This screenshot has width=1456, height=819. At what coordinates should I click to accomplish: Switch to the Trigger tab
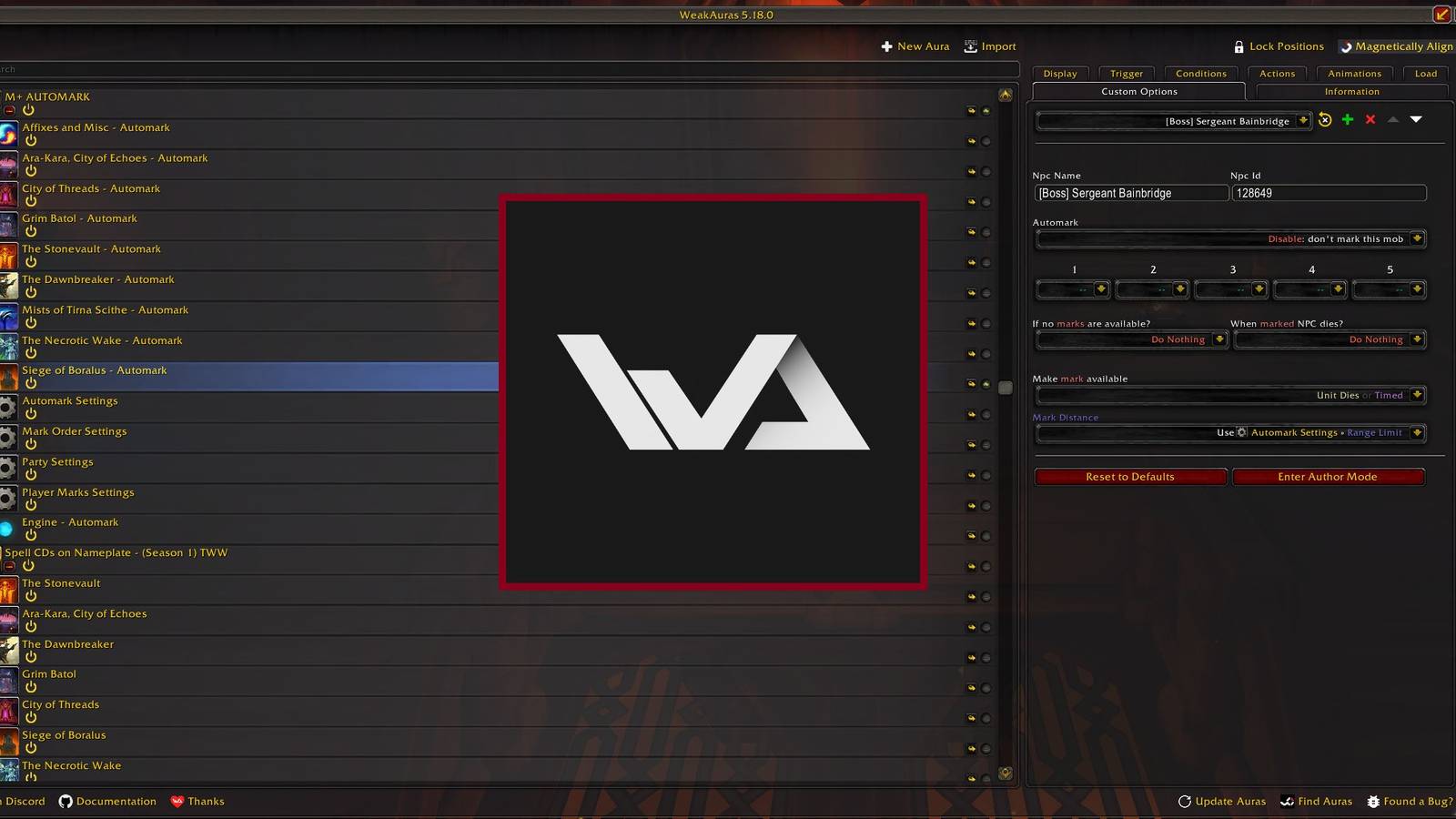(1126, 74)
